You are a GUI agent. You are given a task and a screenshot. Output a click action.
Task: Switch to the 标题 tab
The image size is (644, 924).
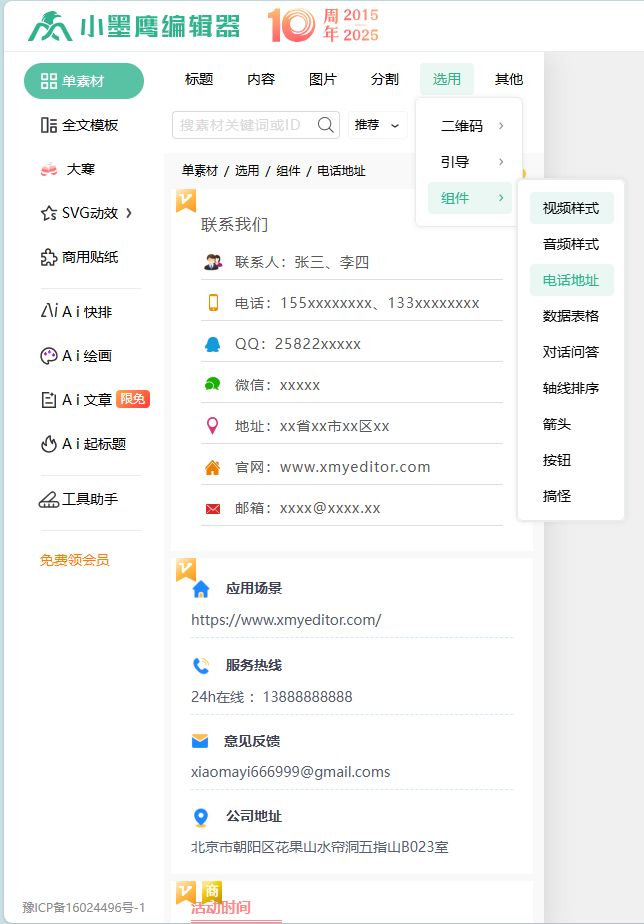[x=199, y=79]
